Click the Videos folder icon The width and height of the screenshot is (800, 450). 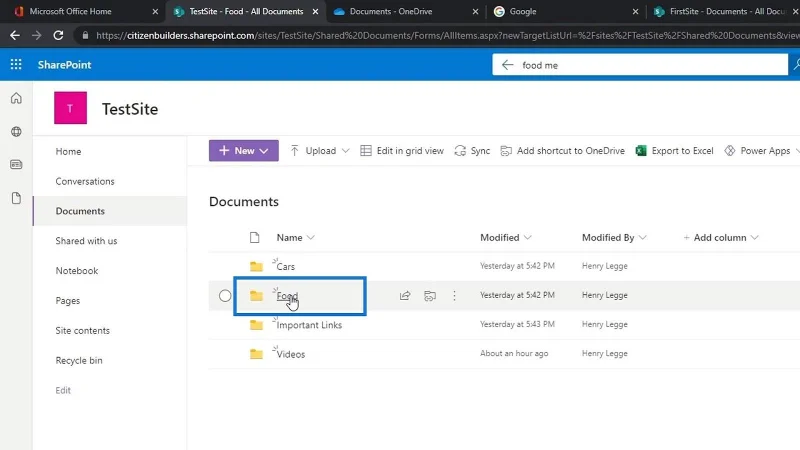click(x=256, y=354)
